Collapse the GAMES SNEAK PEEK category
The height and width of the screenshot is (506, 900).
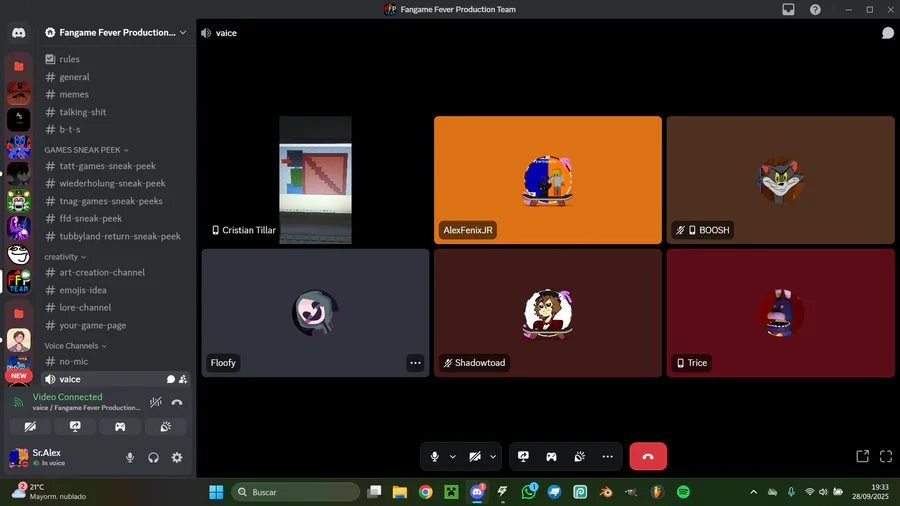coord(87,150)
